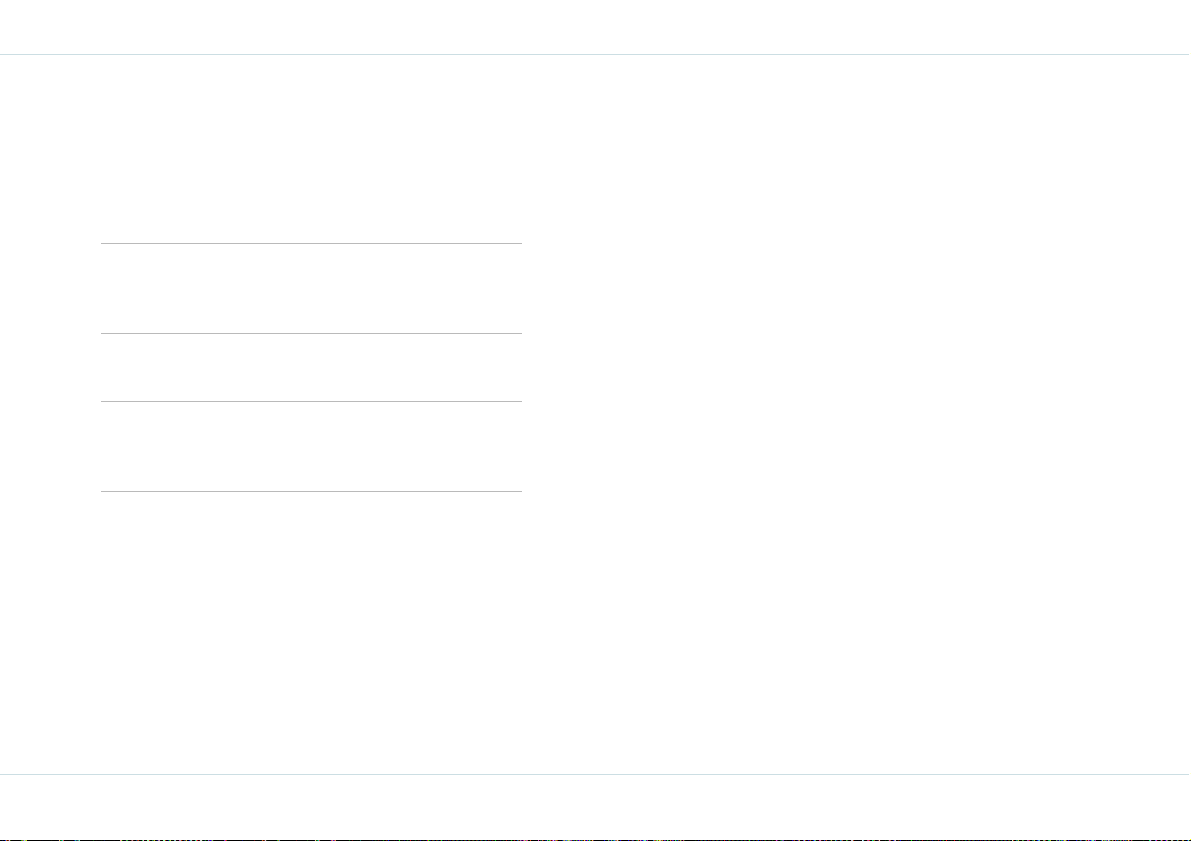Click the thin header separator line at top
Viewport: 1191px width, 841px height.
[596, 55]
